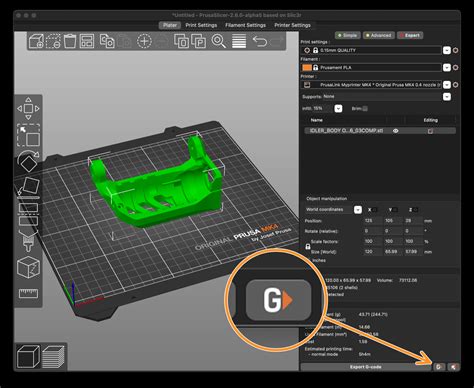Switch to the 3D editor view
Screen dimensions: 474x388
(28, 356)
